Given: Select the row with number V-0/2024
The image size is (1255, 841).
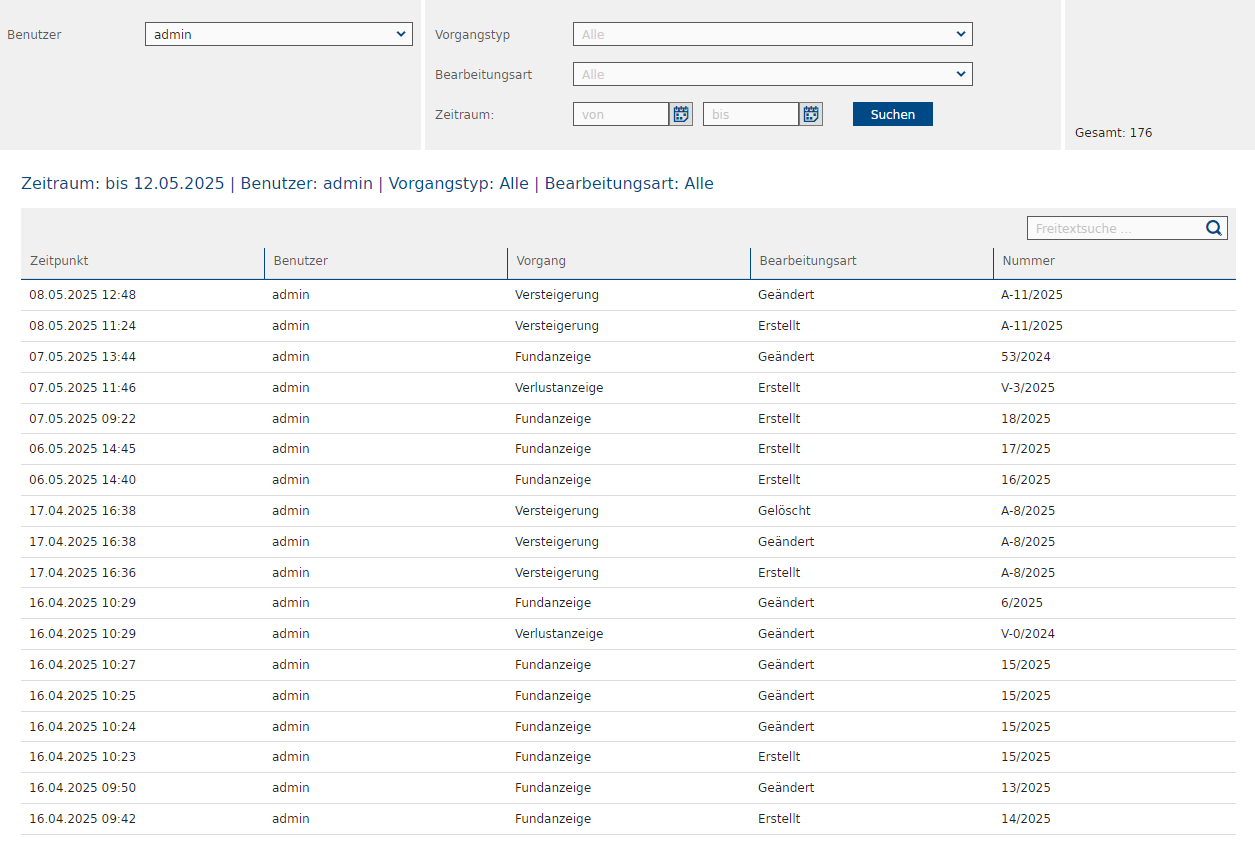Looking at the screenshot, I should [628, 634].
